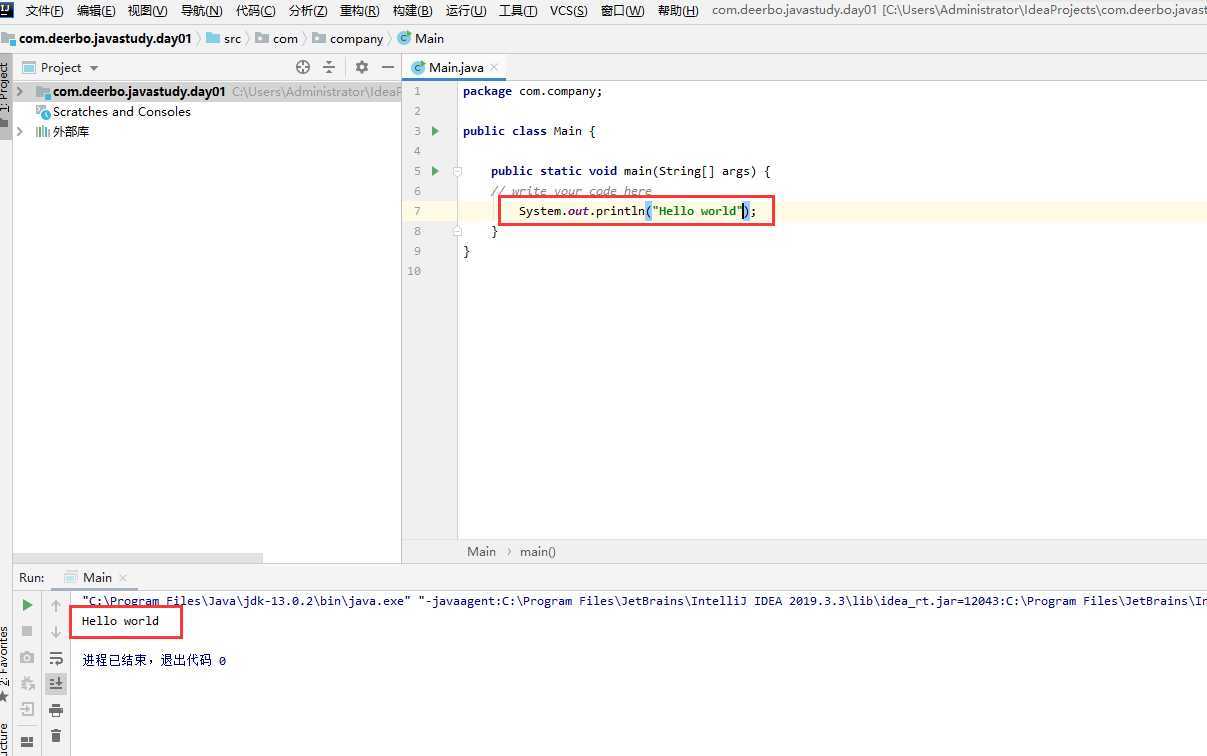Image resolution: width=1207 pixels, height=756 pixels.
Task: Clear all console output with trash icon
Action: coord(56,736)
